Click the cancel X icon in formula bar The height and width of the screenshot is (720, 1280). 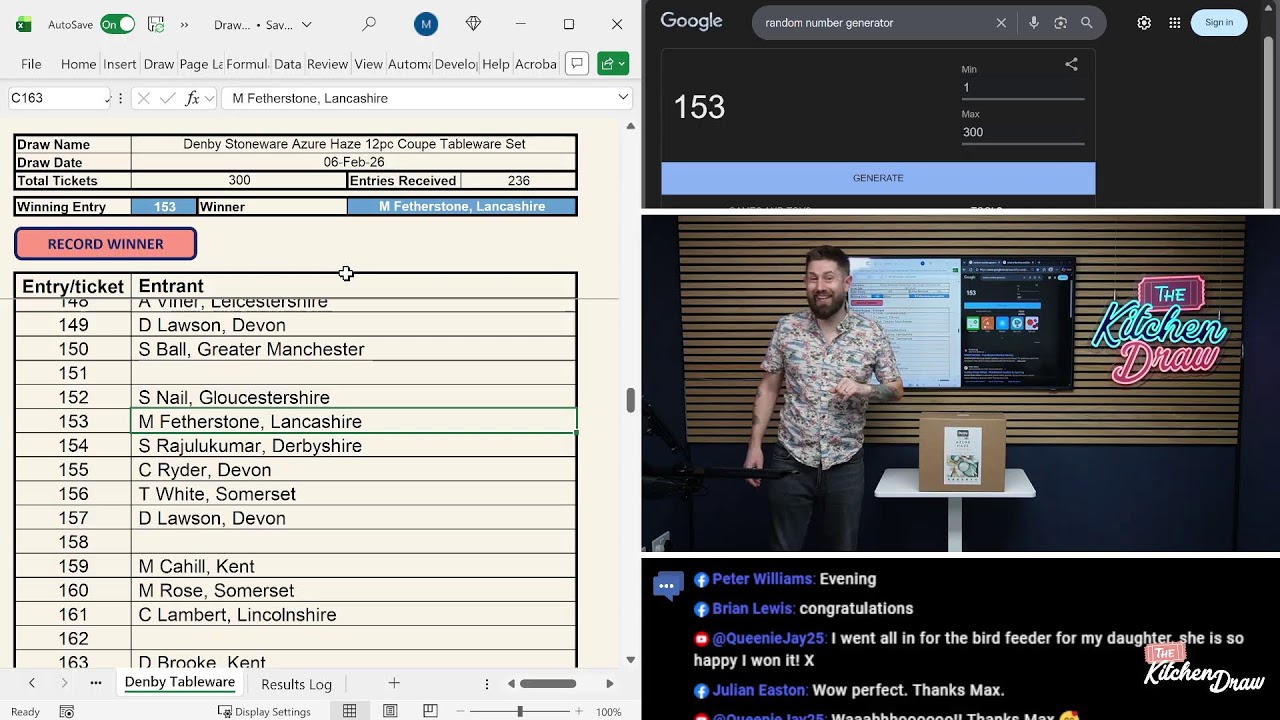[143, 98]
